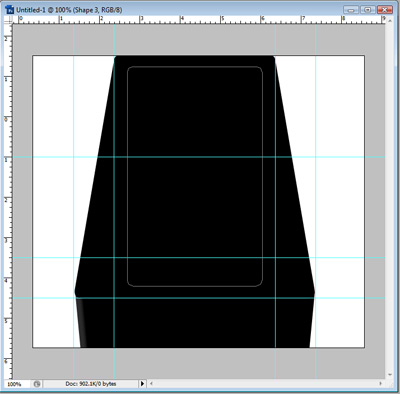Click inside the rounded rectangle outline on canvas
Screen dimensions: 400x394
click(195, 176)
